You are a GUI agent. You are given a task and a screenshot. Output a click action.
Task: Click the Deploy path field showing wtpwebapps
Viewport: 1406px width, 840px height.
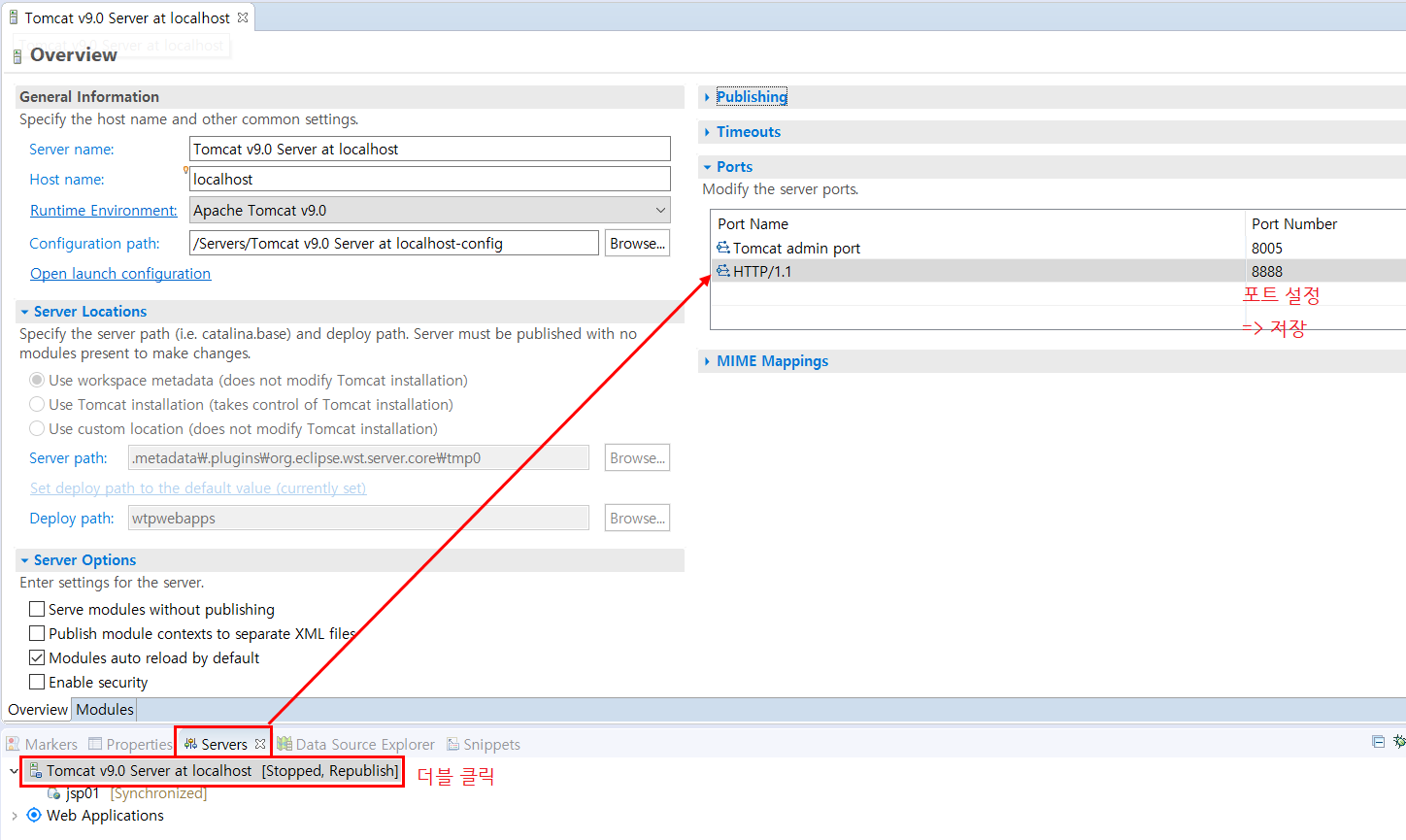click(x=358, y=518)
